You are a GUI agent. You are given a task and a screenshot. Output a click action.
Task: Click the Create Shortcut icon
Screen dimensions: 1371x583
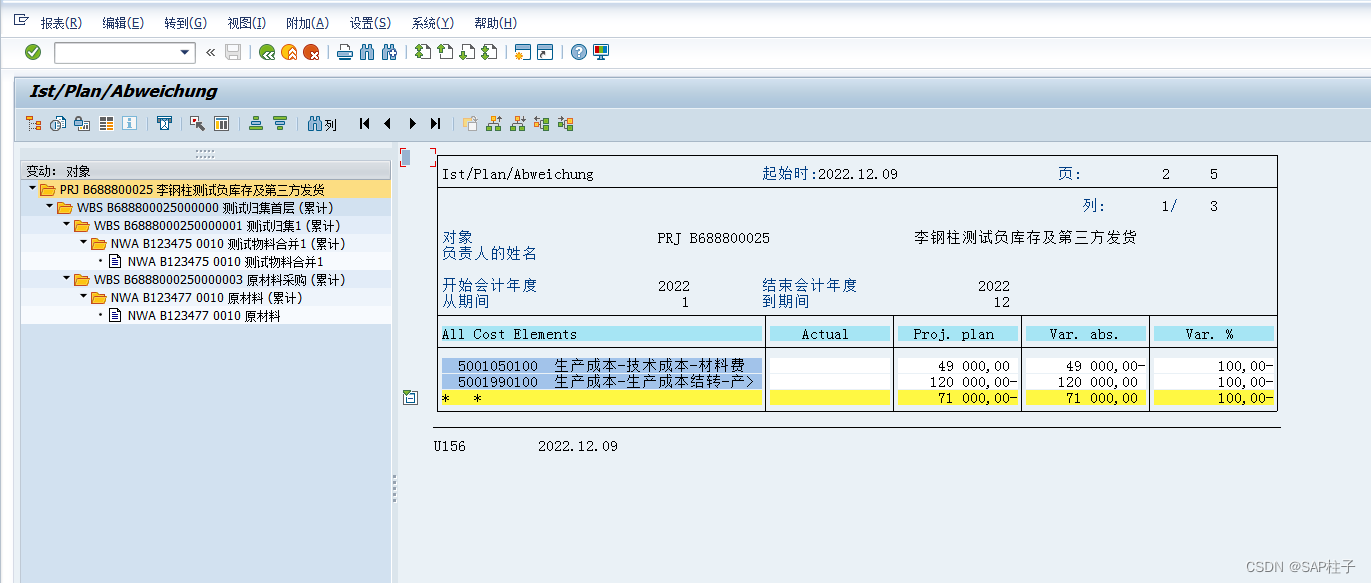pos(545,52)
